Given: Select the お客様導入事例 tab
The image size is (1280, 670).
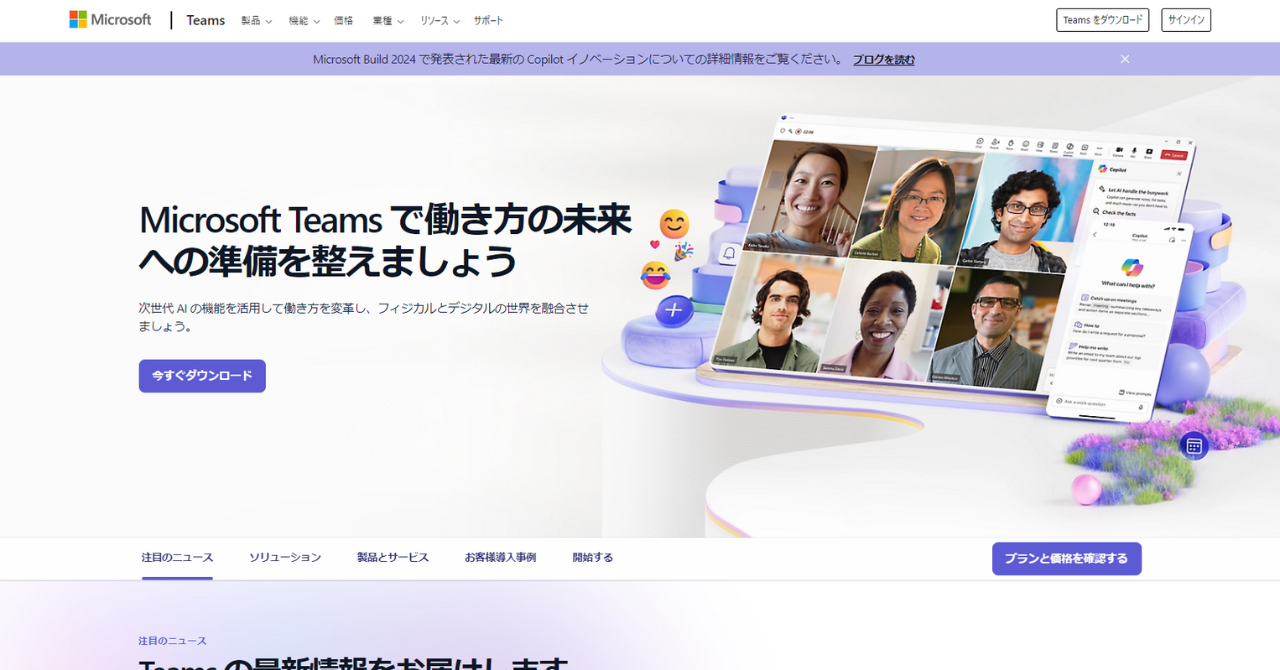Looking at the screenshot, I should pyautogui.click(x=500, y=558).
